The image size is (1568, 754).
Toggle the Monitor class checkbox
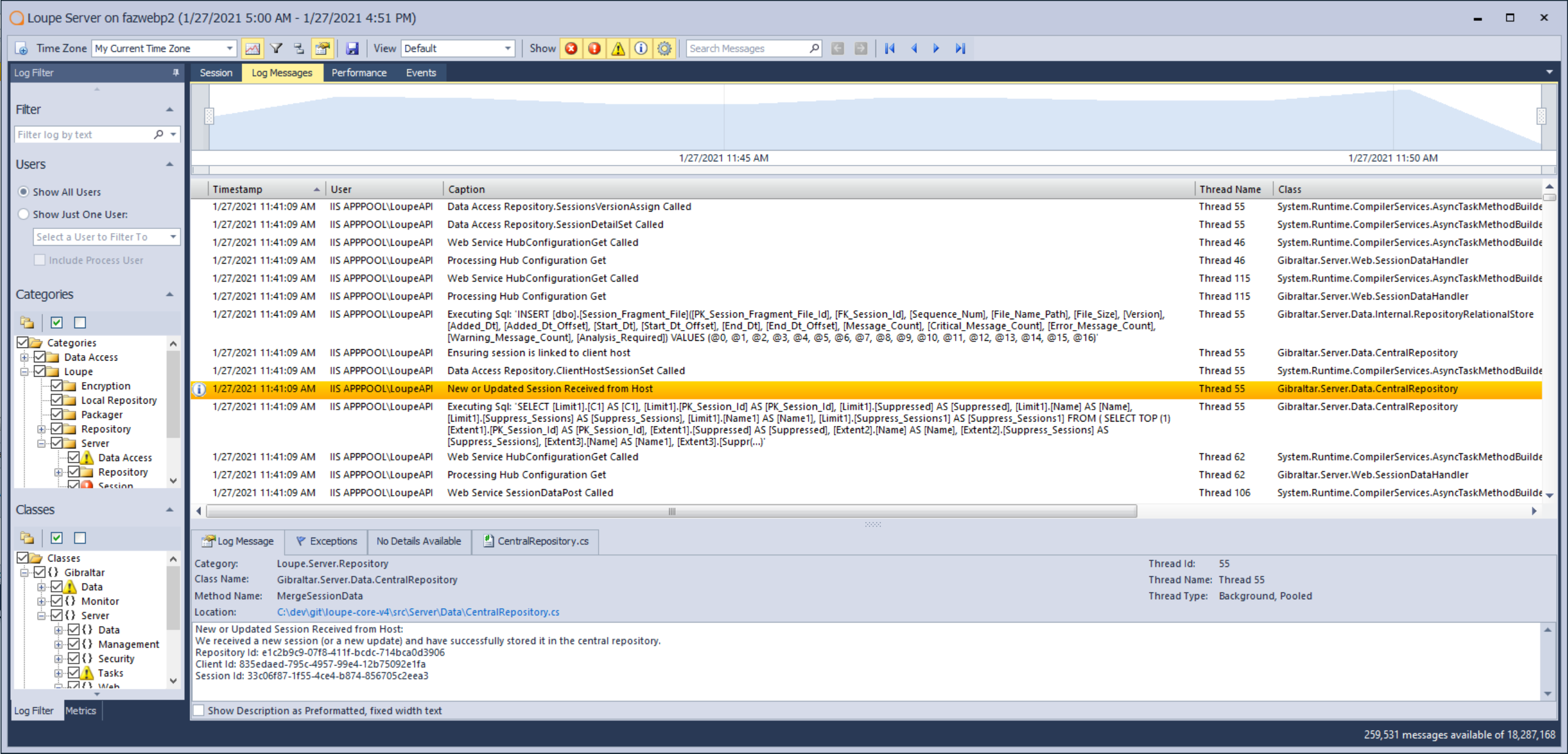point(57,602)
